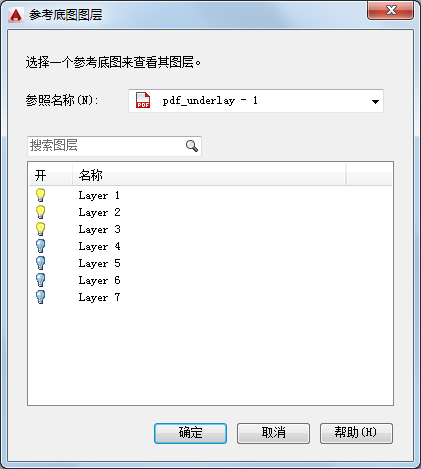Close the 参考底图图层 dialog

tap(390, 11)
